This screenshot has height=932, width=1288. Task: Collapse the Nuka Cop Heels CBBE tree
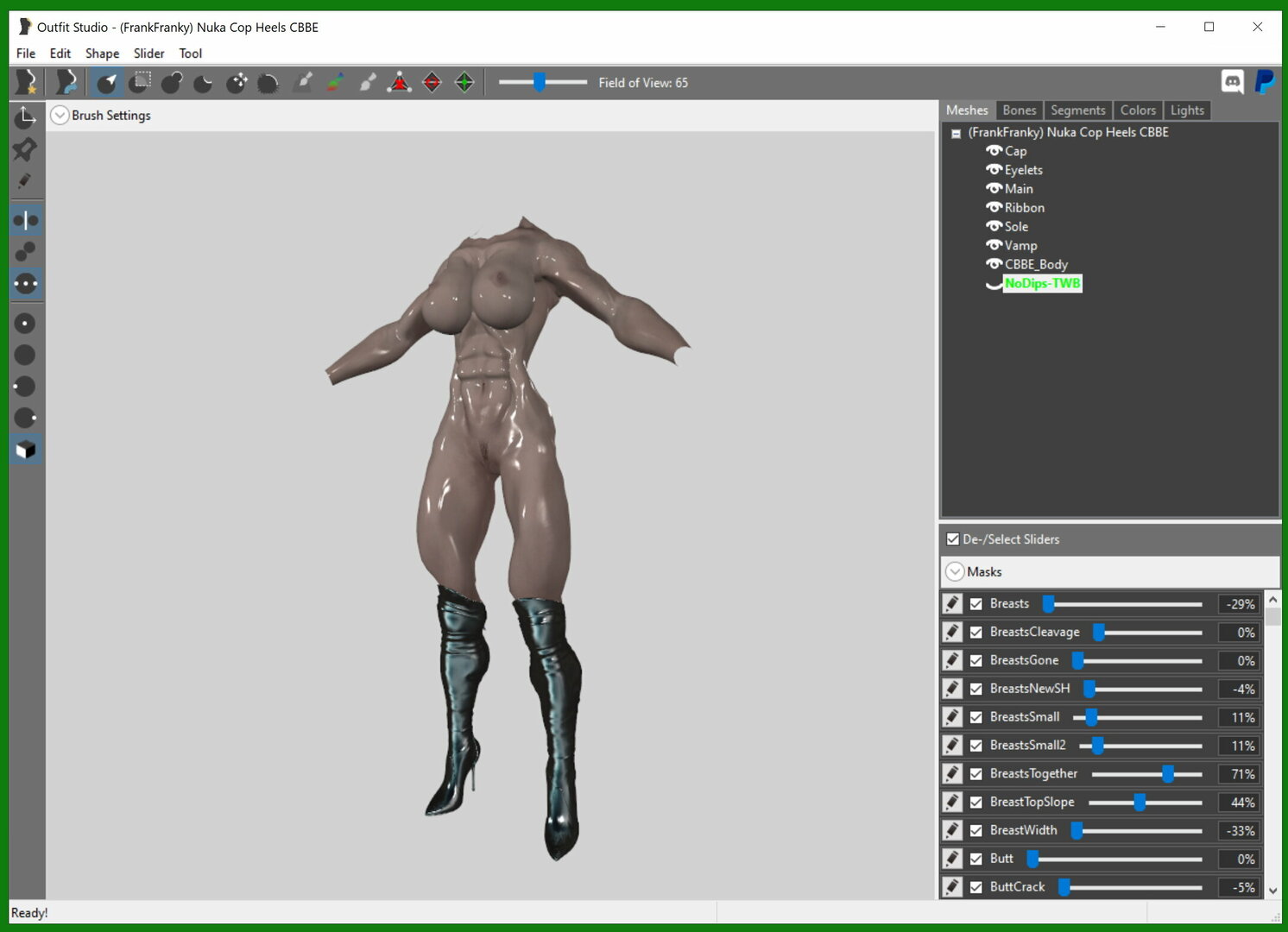(956, 134)
